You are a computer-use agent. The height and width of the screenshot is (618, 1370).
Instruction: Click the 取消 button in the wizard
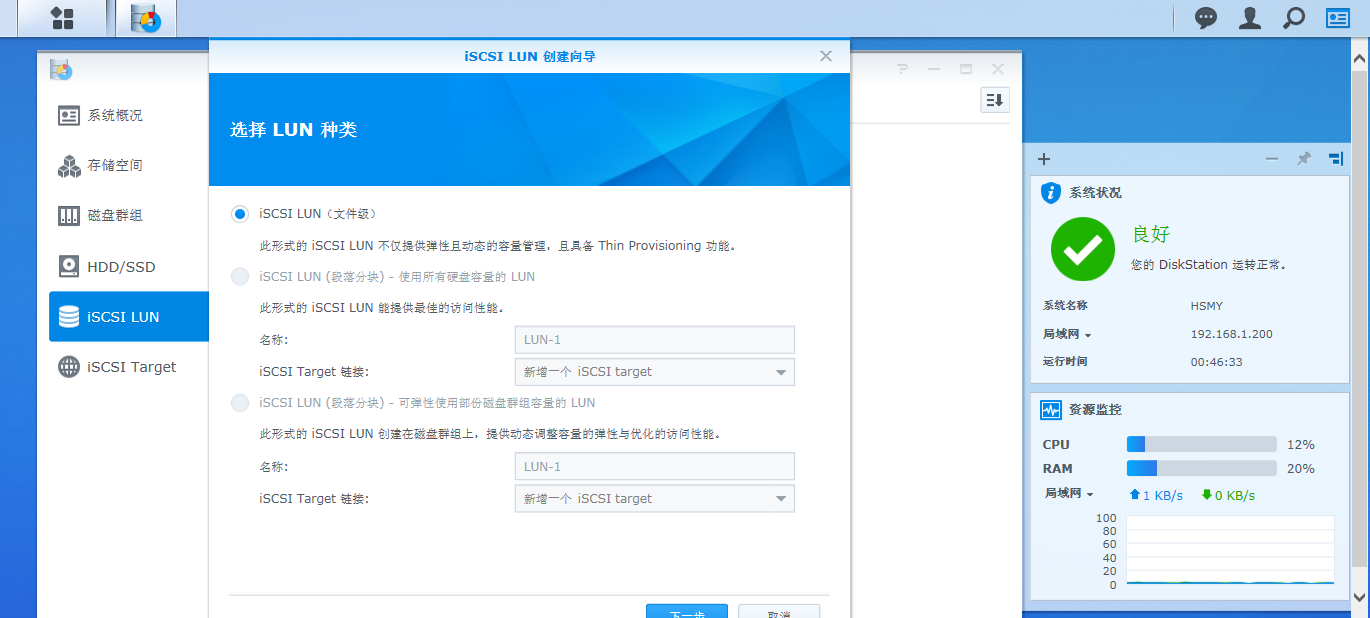tap(779, 612)
